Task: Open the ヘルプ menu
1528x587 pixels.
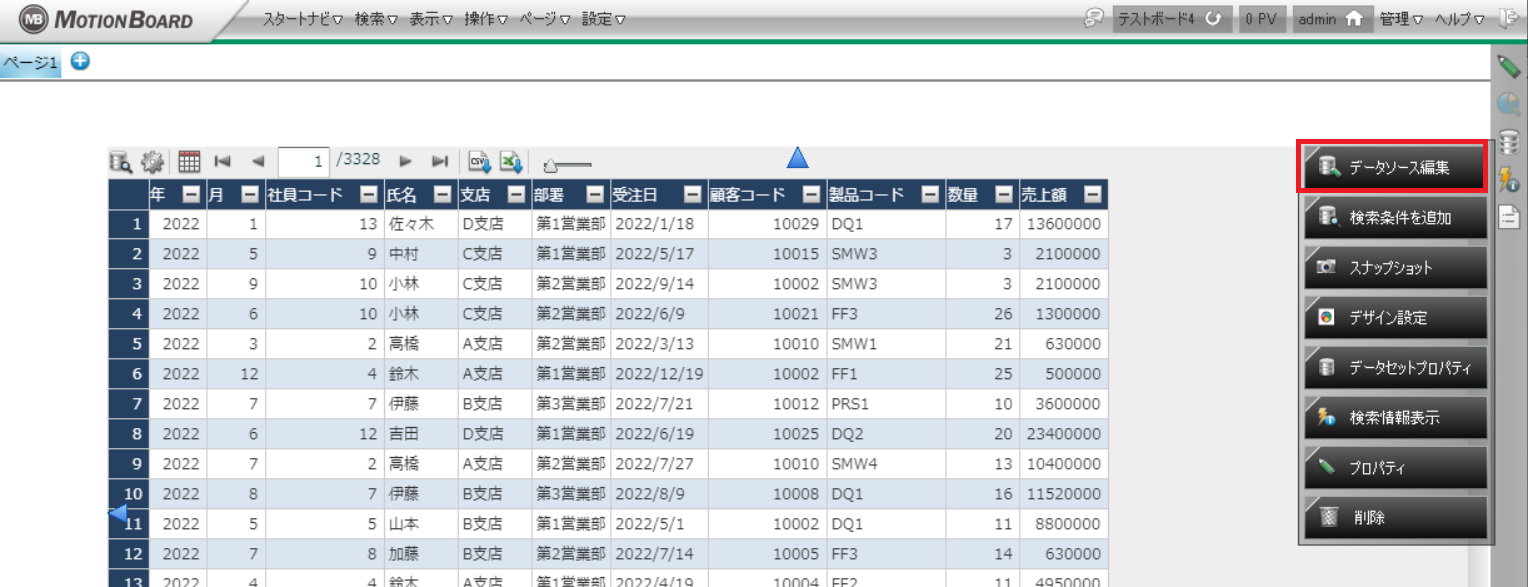Action: pyautogui.click(x=1460, y=19)
